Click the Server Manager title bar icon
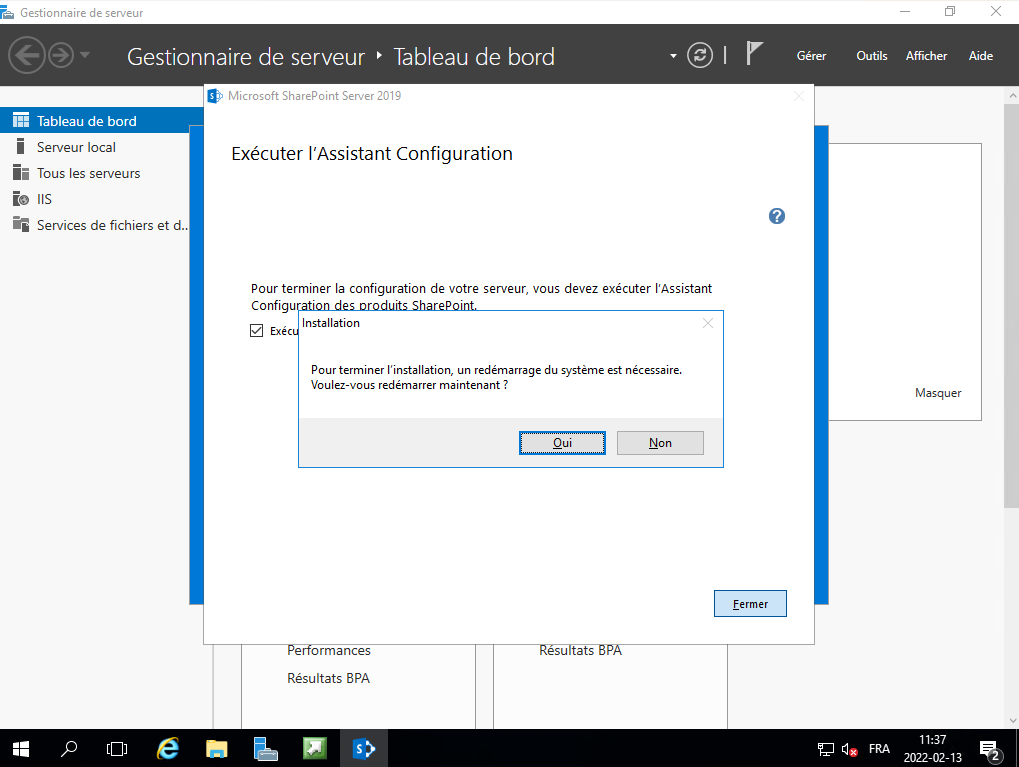The image size is (1019, 767). coord(7,12)
